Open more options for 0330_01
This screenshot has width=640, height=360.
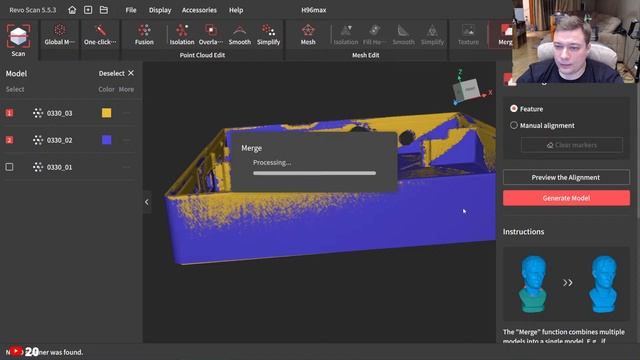pyautogui.click(x=127, y=167)
